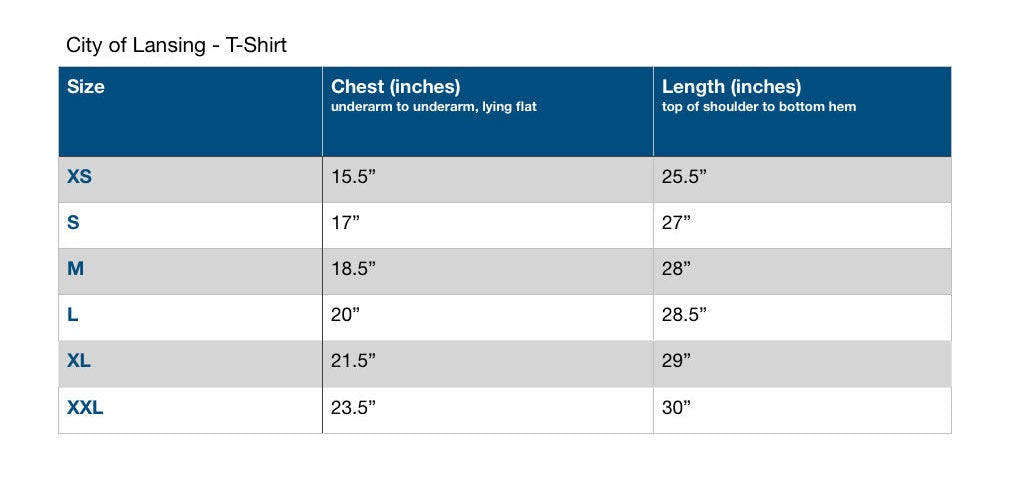Select the 18.5” chest measurement cell
1028x500 pixels.
click(x=488, y=271)
